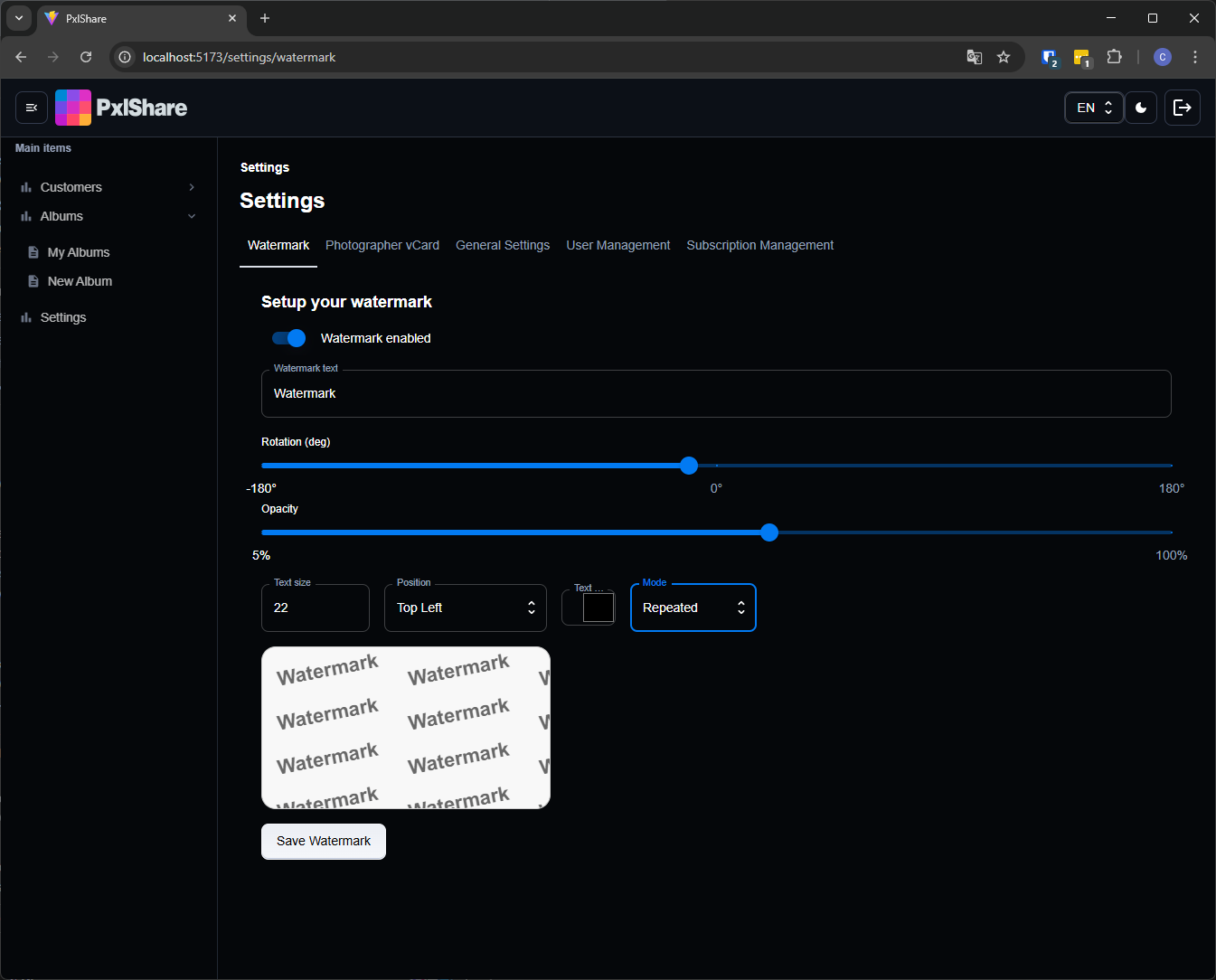The width and height of the screenshot is (1216, 980).
Task: Click the translate page icon
Action: pyautogui.click(x=974, y=57)
